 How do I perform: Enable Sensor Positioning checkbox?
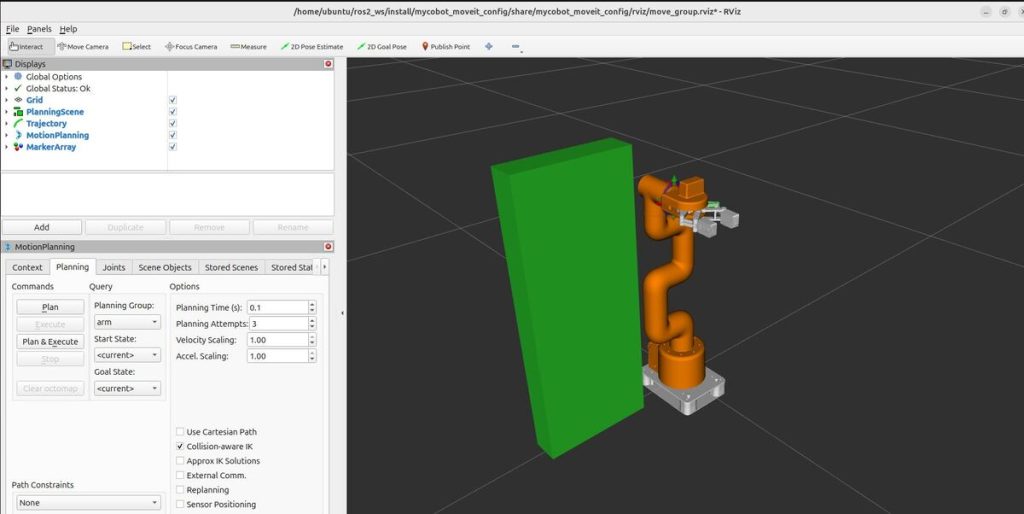pyautogui.click(x=180, y=504)
